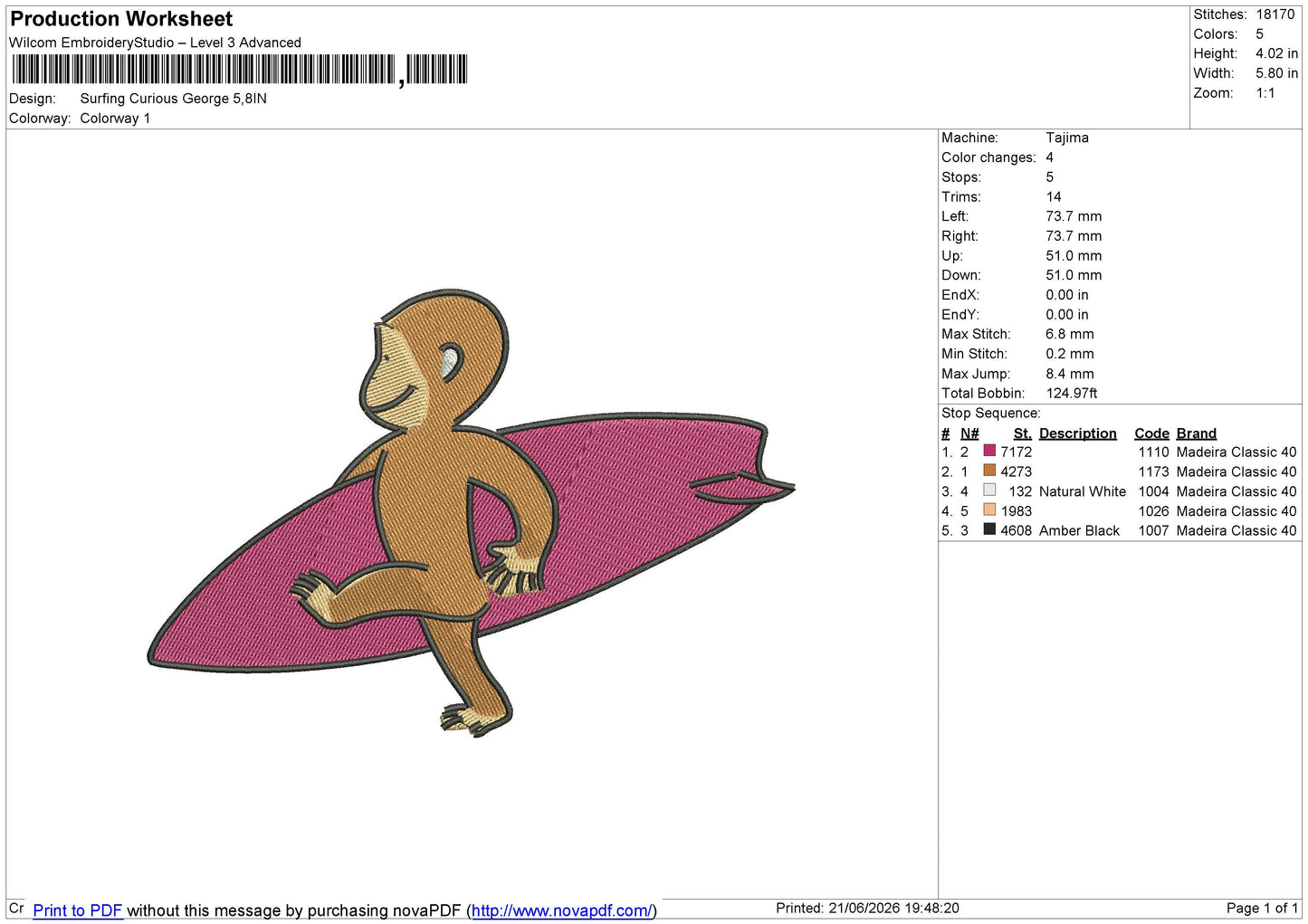Click the 'Print to PDF' link
This screenshot has height=924, width=1308.
pyautogui.click(x=77, y=910)
